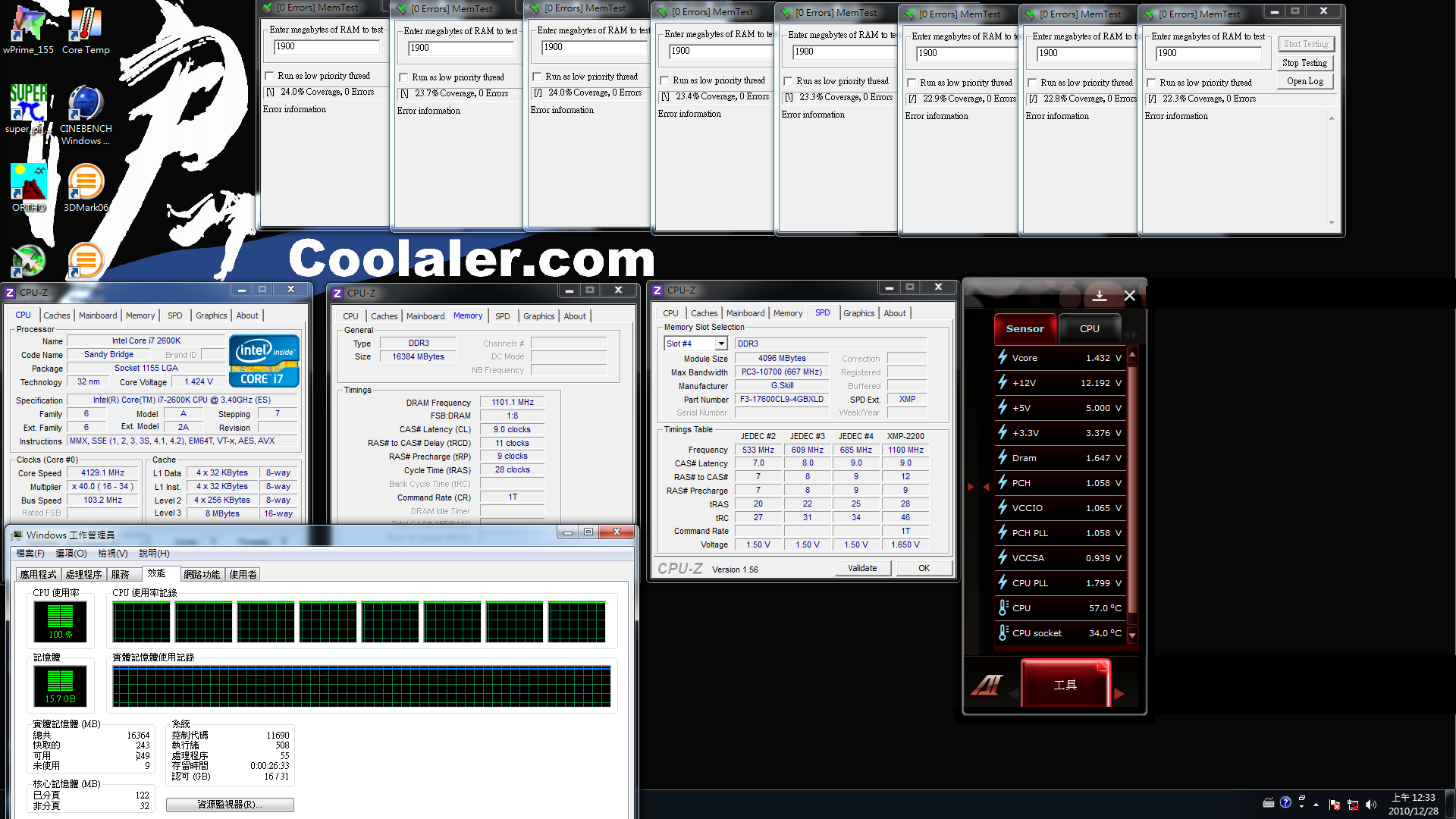
Task: Click the lightning icon beside Vcore
Action: [1003, 357]
